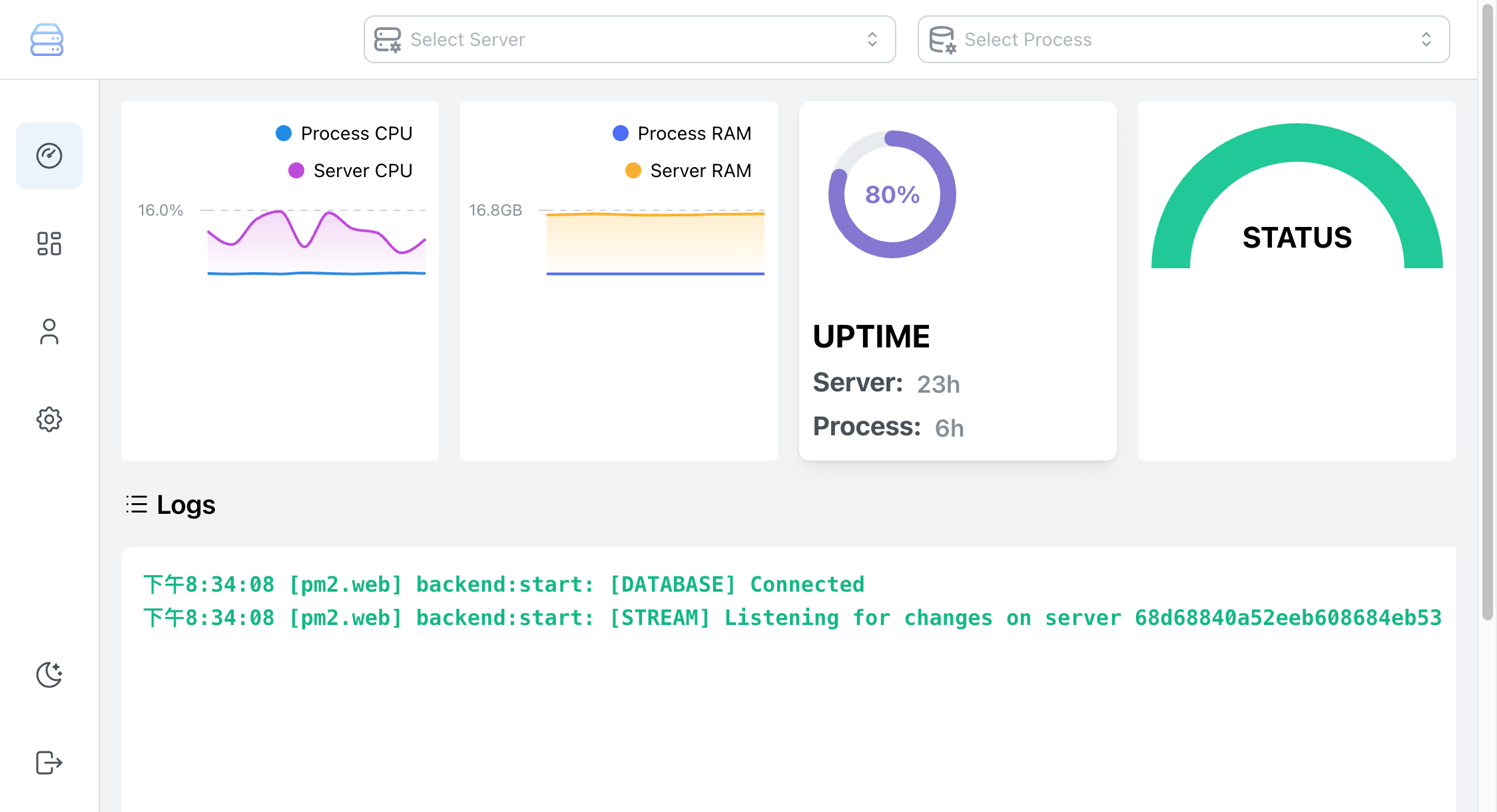The height and width of the screenshot is (812, 1497).
Task: Click the blue Process CPU legend dot
Action: point(284,133)
